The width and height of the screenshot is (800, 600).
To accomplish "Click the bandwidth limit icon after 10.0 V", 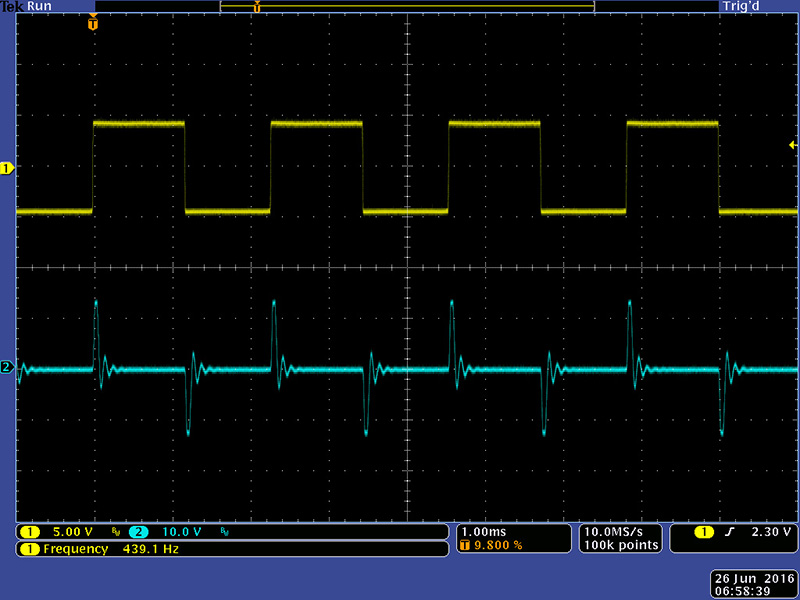I will (x=224, y=532).
